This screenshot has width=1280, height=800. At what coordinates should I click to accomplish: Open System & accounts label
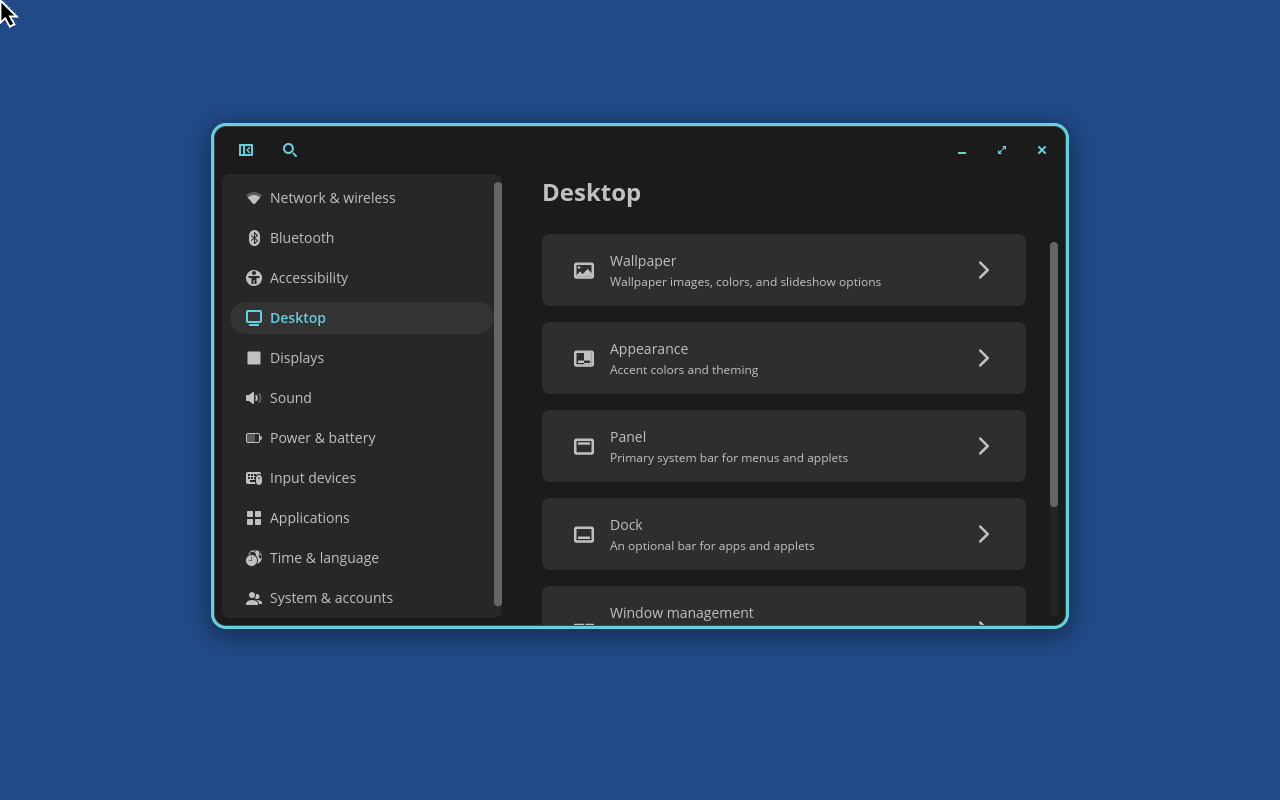331,598
